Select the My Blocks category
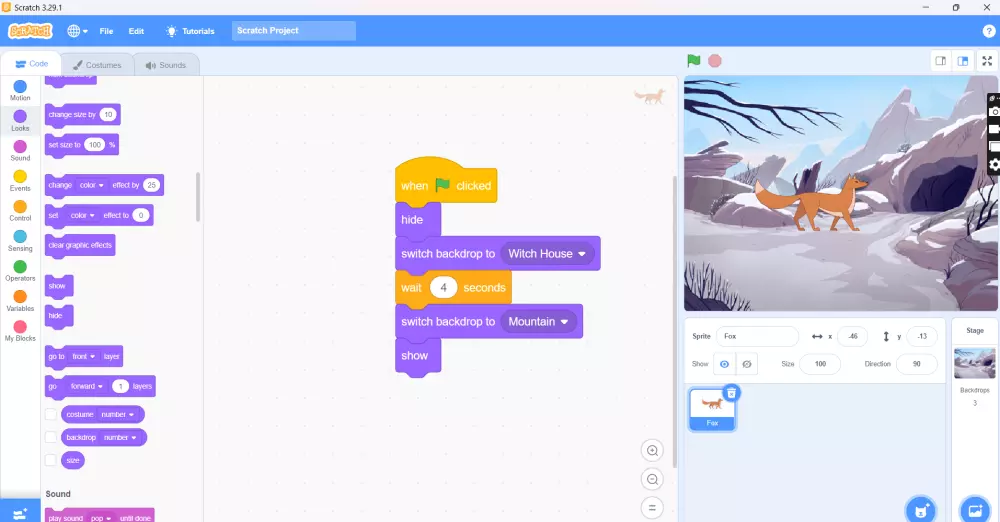 pyautogui.click(x=20, y=331)
